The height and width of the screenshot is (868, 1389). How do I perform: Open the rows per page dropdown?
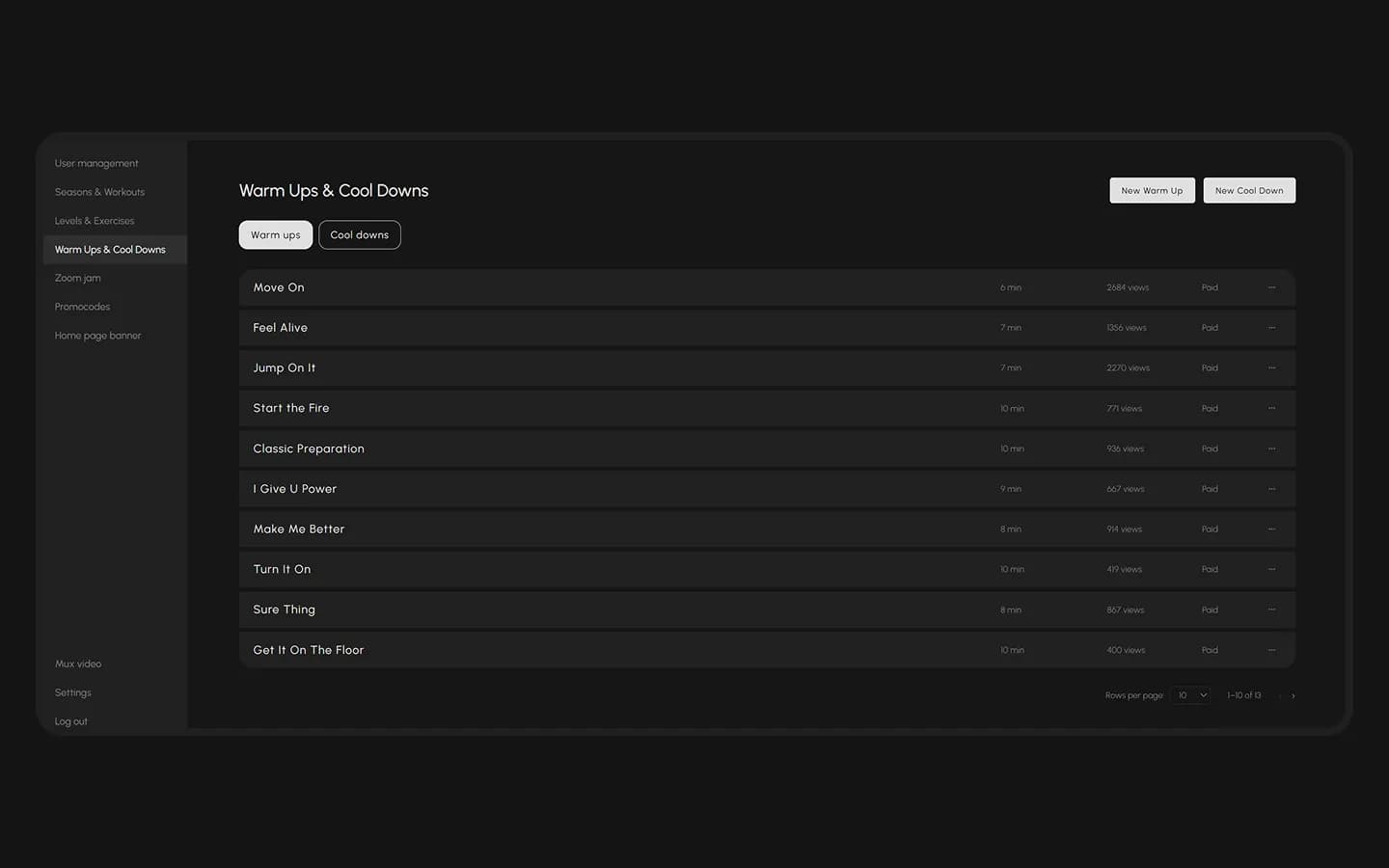1191,695
